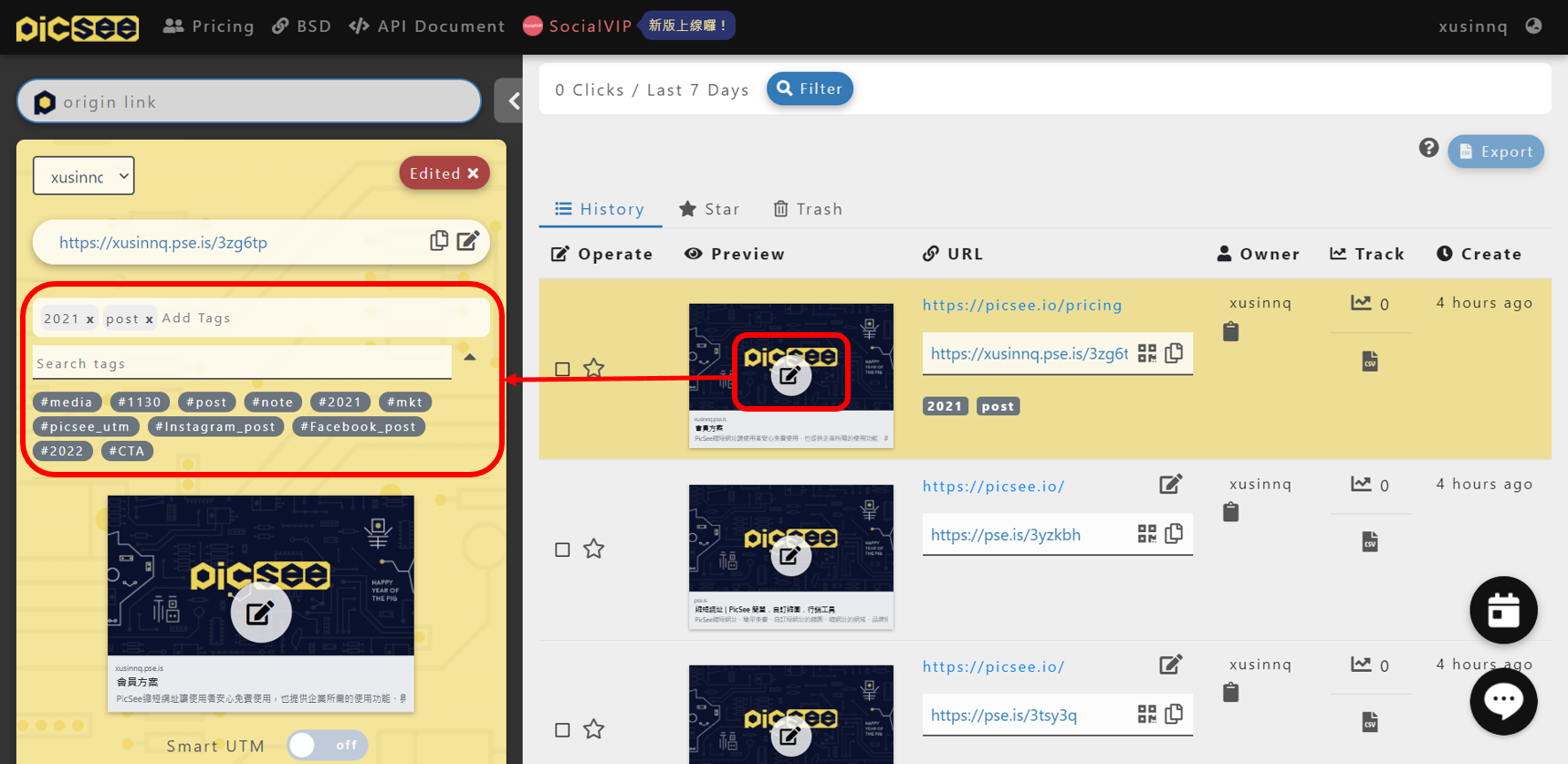This screenshot has height=764, width=1568.
Task: Open track chart for the pse.is/3yzkbh row
Action: 1361,484
